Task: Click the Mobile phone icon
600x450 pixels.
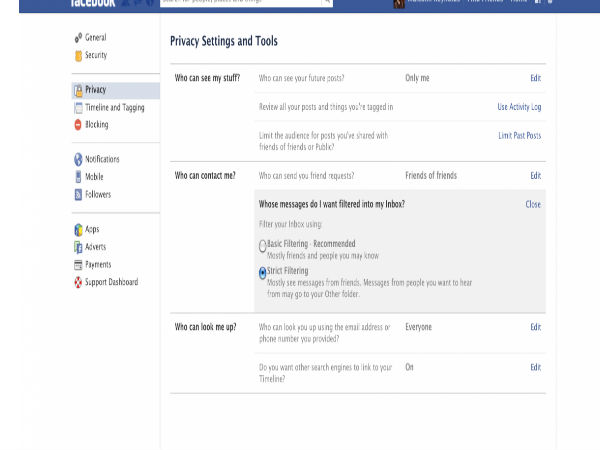Action: (78, 177)
